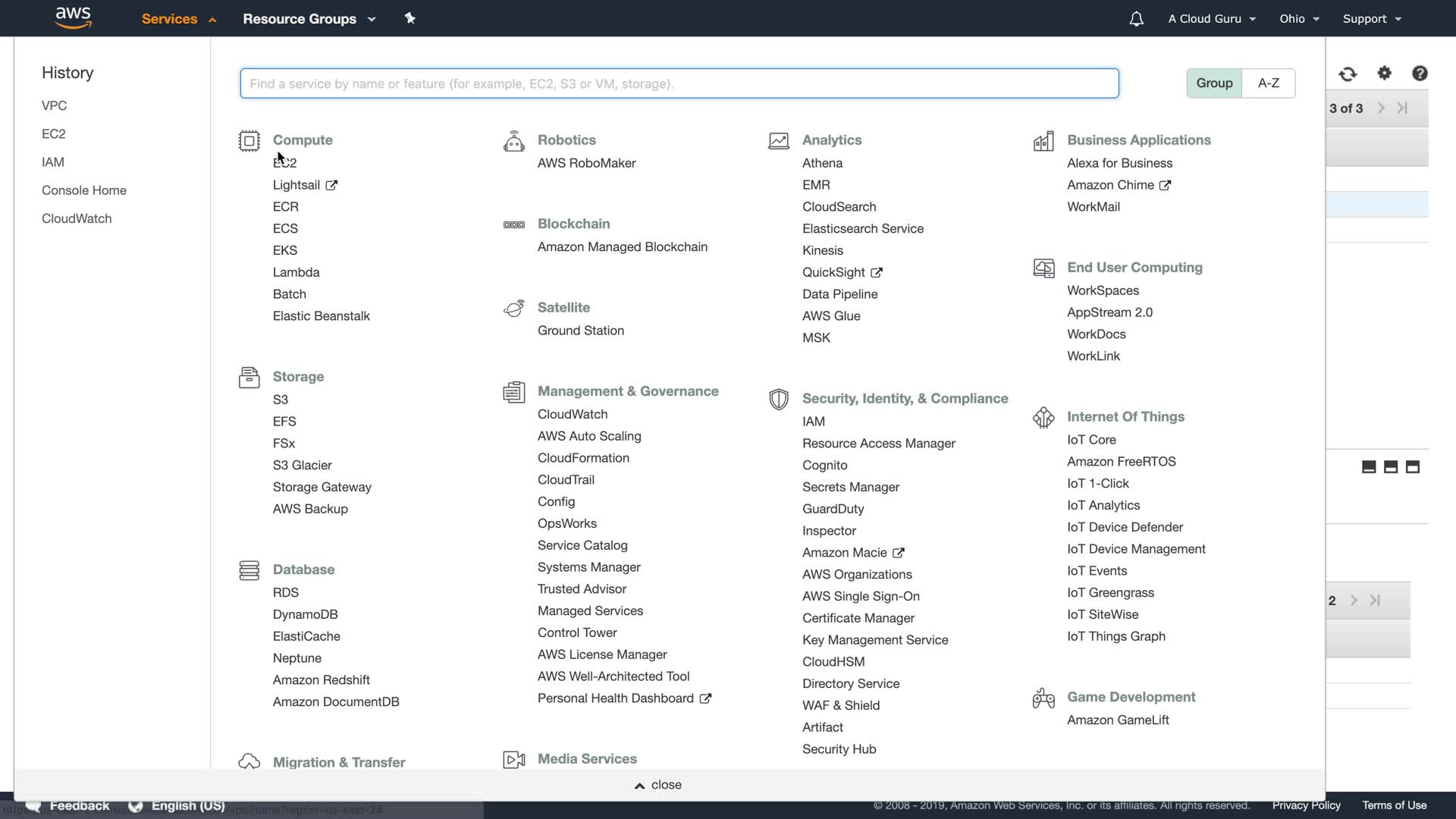Viewport: 1456px width, 819px height.
Task: Switch service view to Group
Action: tap(1214, 83)
